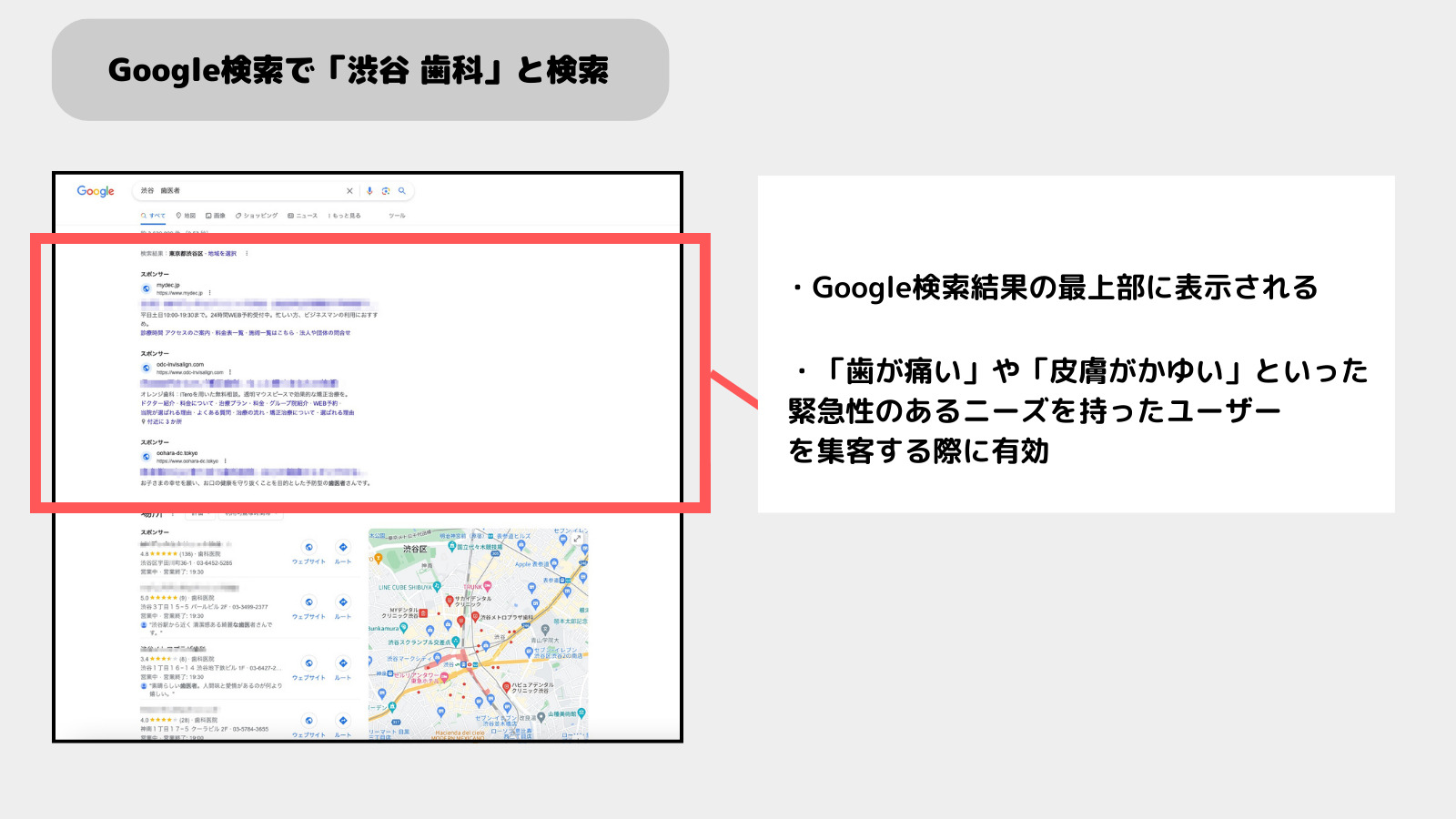The image size is (1456, 819).
Task: Click the ウェブサイト icon of the bottom 4.0-rated listing
Action: (x=309, y=720)
